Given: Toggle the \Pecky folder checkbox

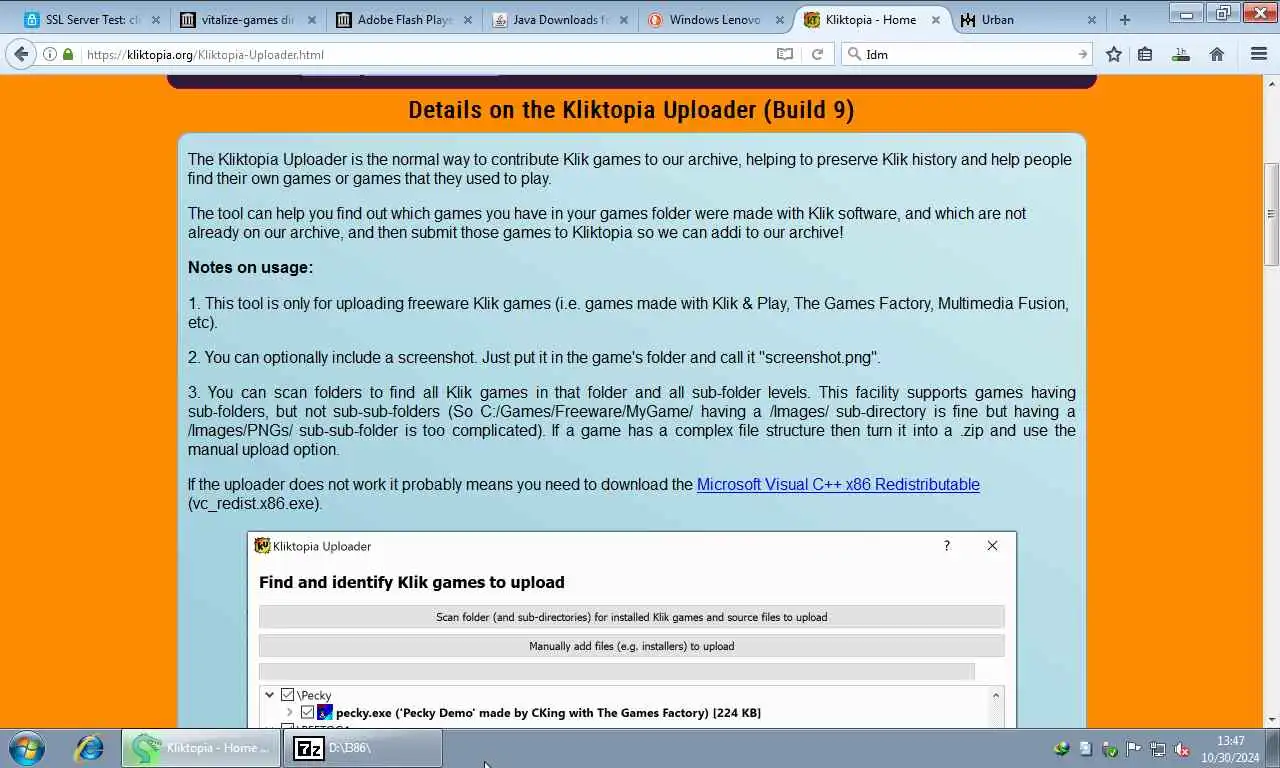Looking at the screenshot, I should pyautogui.click(x=288, y=695).
